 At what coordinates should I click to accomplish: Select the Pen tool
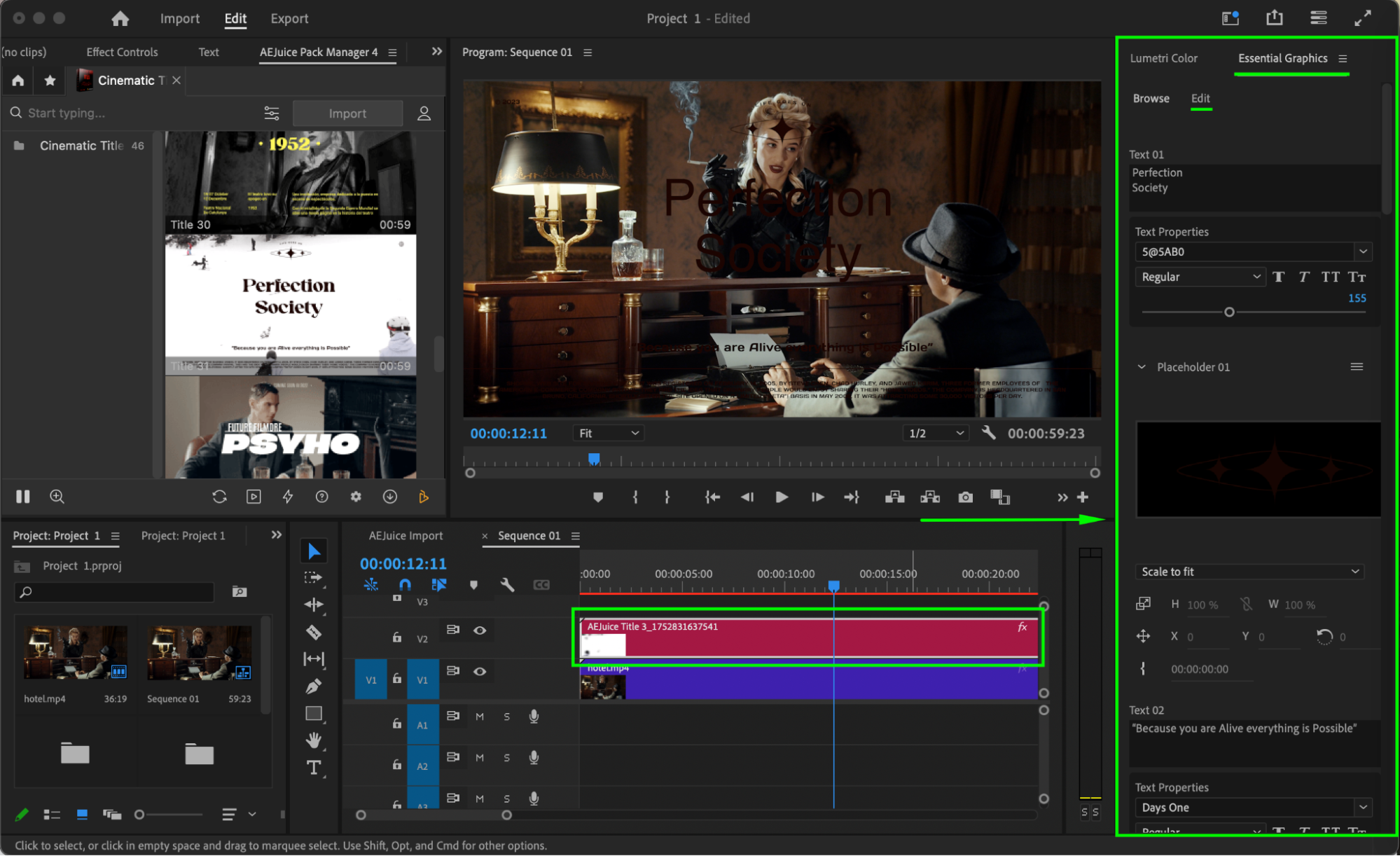click(x=314, y=686)
